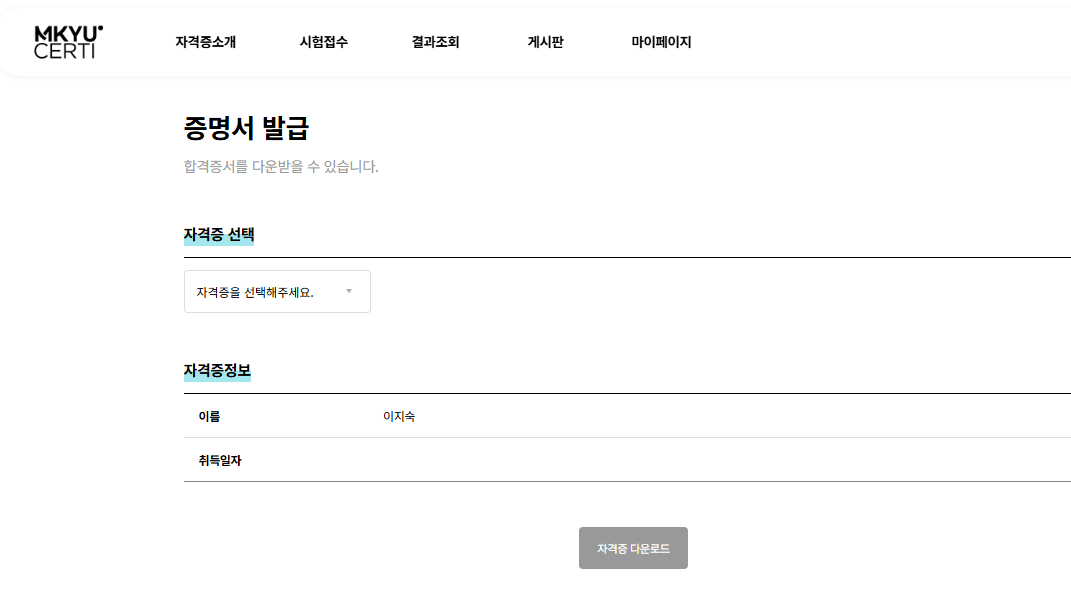Image resolution: width=1071 pixels, height=611 pixels.
Task: Click the name value 이지숙
Action: [x=399, y=416]
